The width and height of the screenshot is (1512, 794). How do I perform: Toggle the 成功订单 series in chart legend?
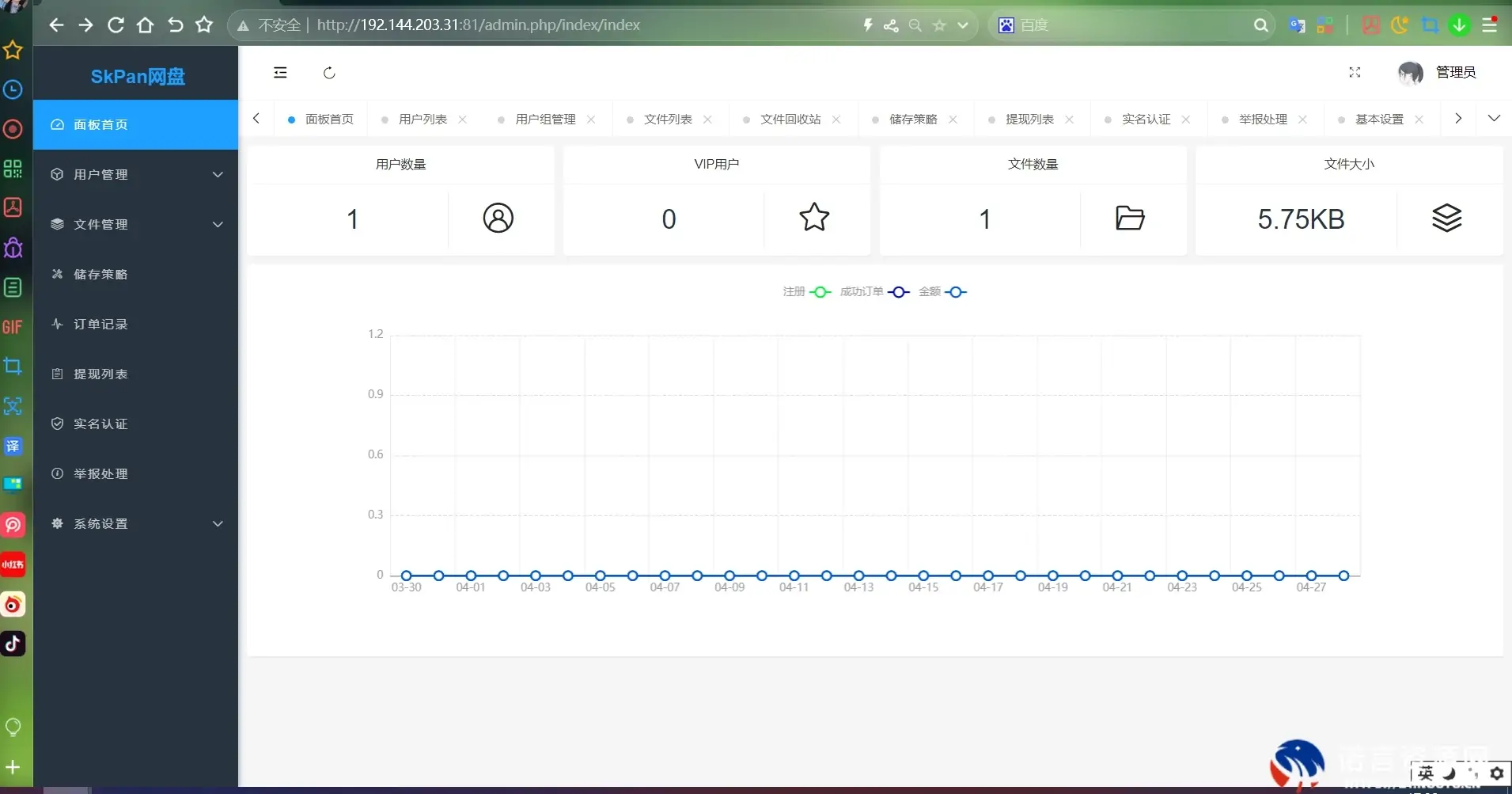pos(873,292)
